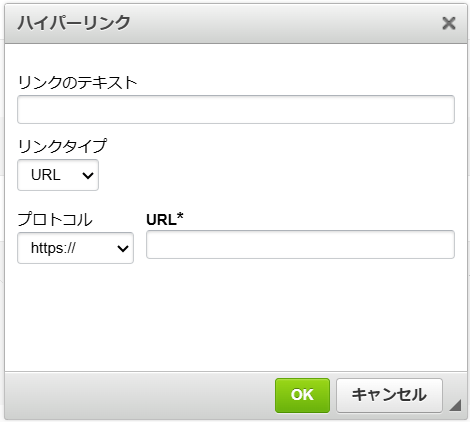Click the ハイパーリンク dialog title text
Image resolution: width=470 pixels, height=422 pixels.
[x=74, y=23]
